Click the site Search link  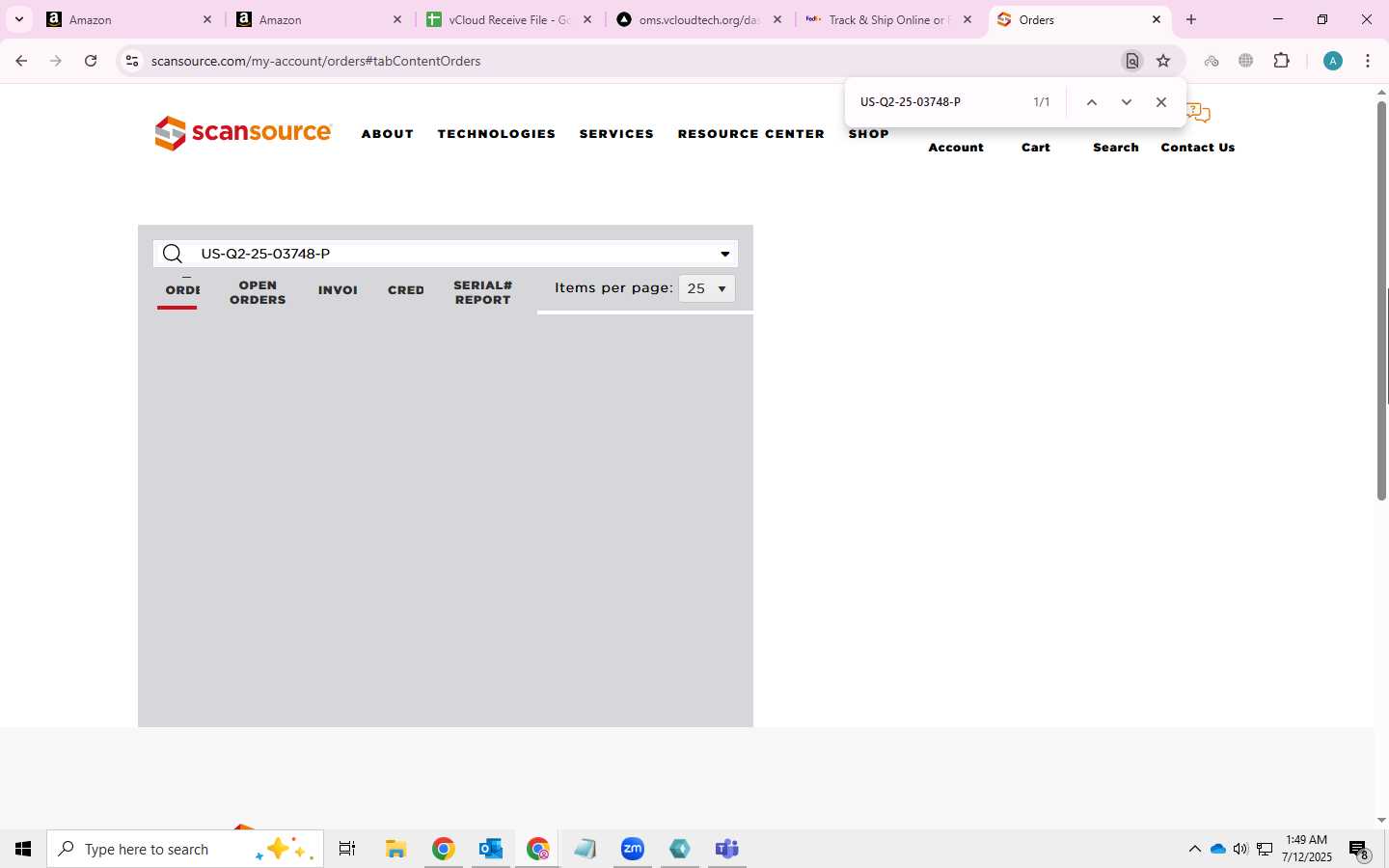tap(1116, 148)
